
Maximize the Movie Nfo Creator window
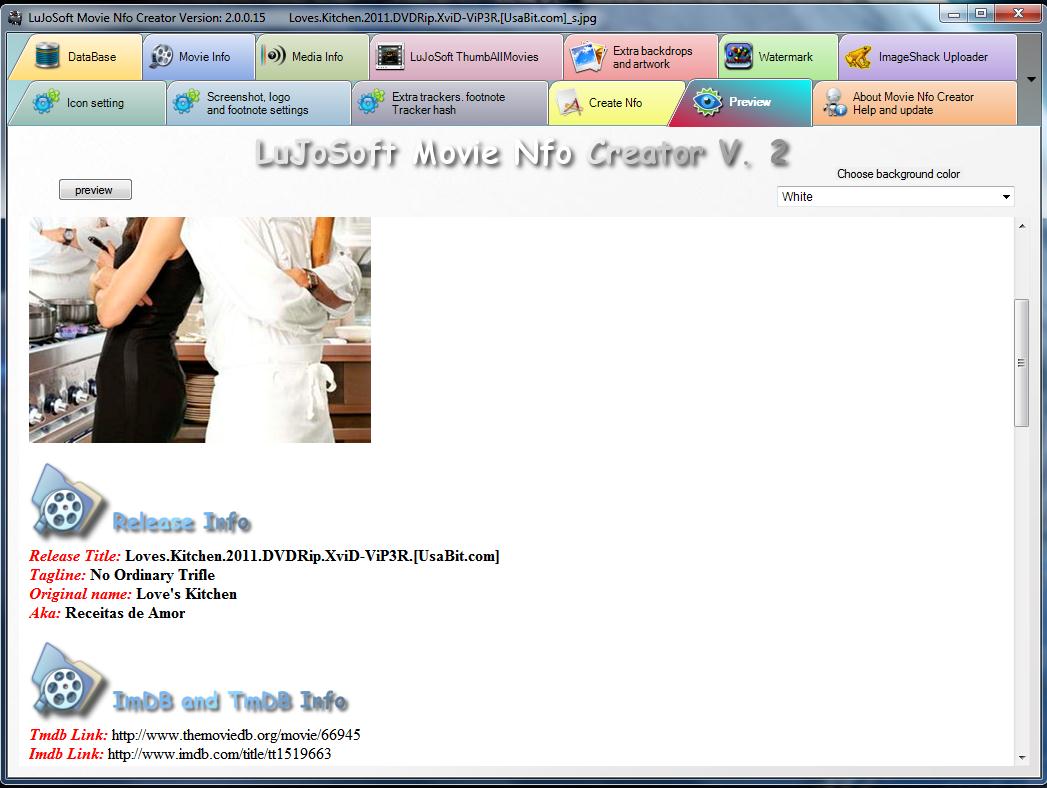(x=981, y=14)
